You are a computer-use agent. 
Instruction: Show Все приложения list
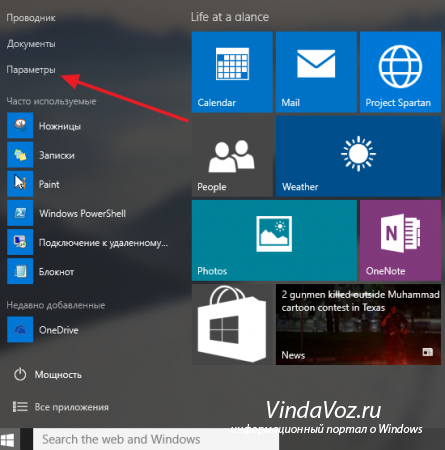(72, 407)
